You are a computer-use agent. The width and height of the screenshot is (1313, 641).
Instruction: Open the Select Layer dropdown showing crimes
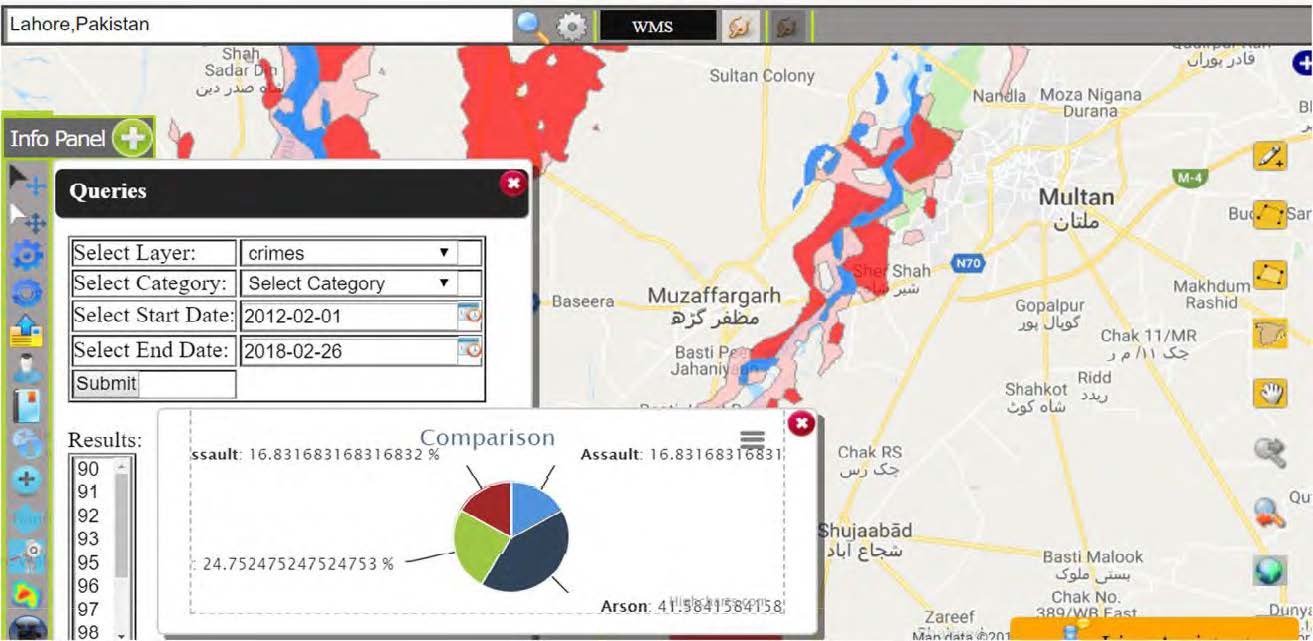[x=349, y=253]
